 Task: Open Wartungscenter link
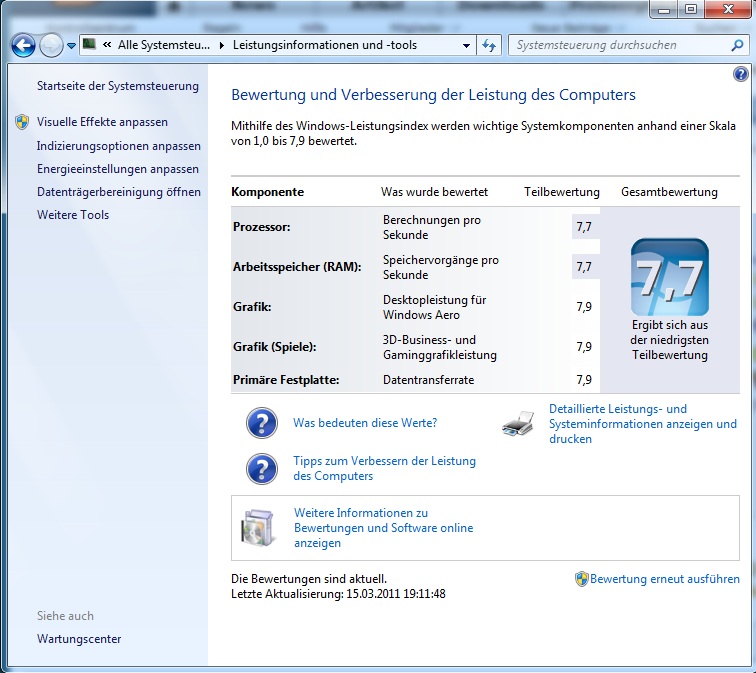pos(79,639)
